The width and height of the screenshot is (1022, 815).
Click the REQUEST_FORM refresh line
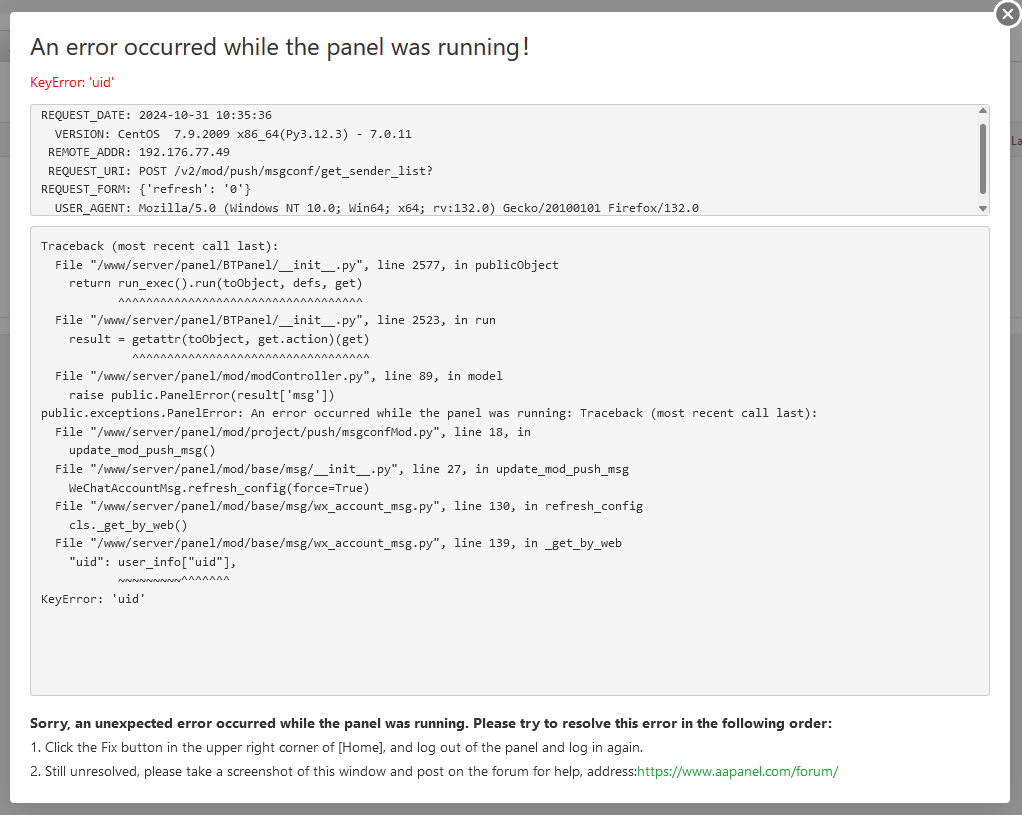pyautogui.click(x=146, y=189)
